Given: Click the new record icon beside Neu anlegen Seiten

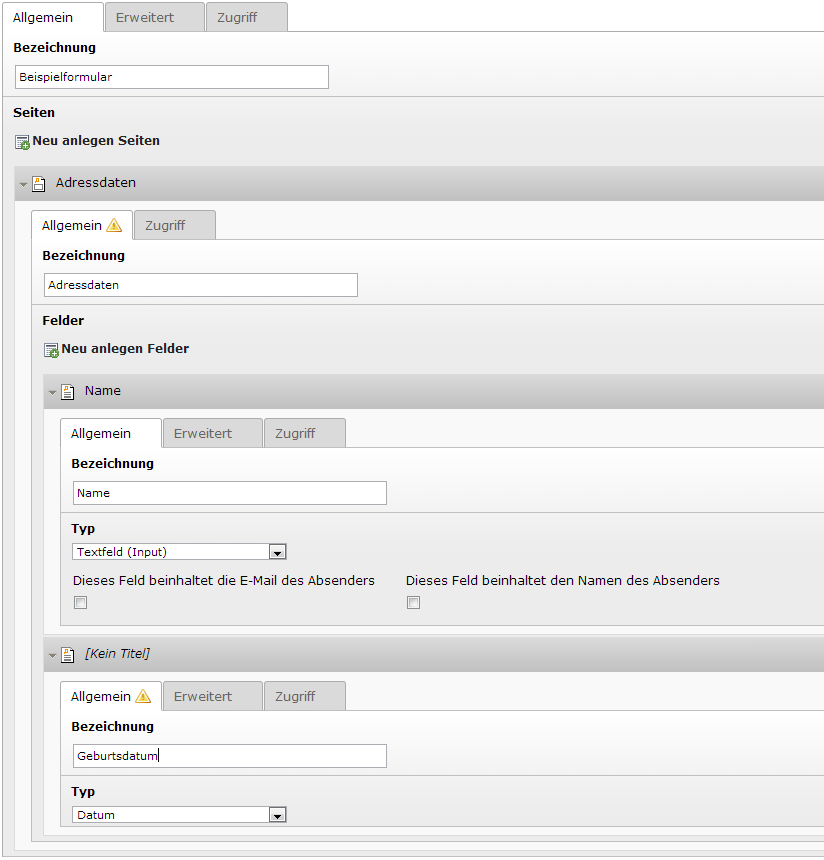Looking at the screenshot, I should tap(22, 142).
